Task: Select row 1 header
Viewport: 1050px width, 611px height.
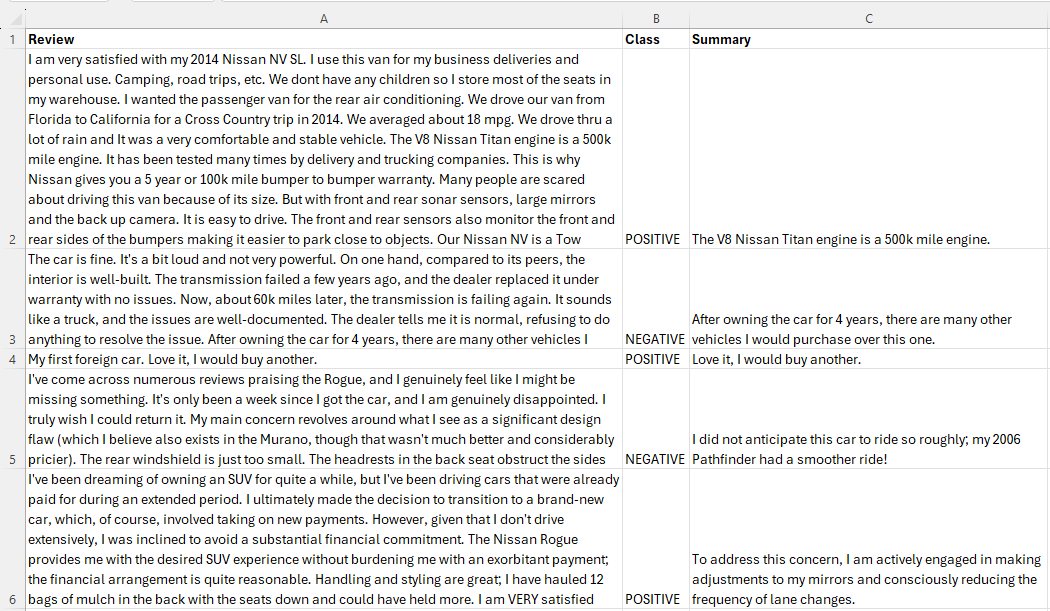Action: coord(11,39)
